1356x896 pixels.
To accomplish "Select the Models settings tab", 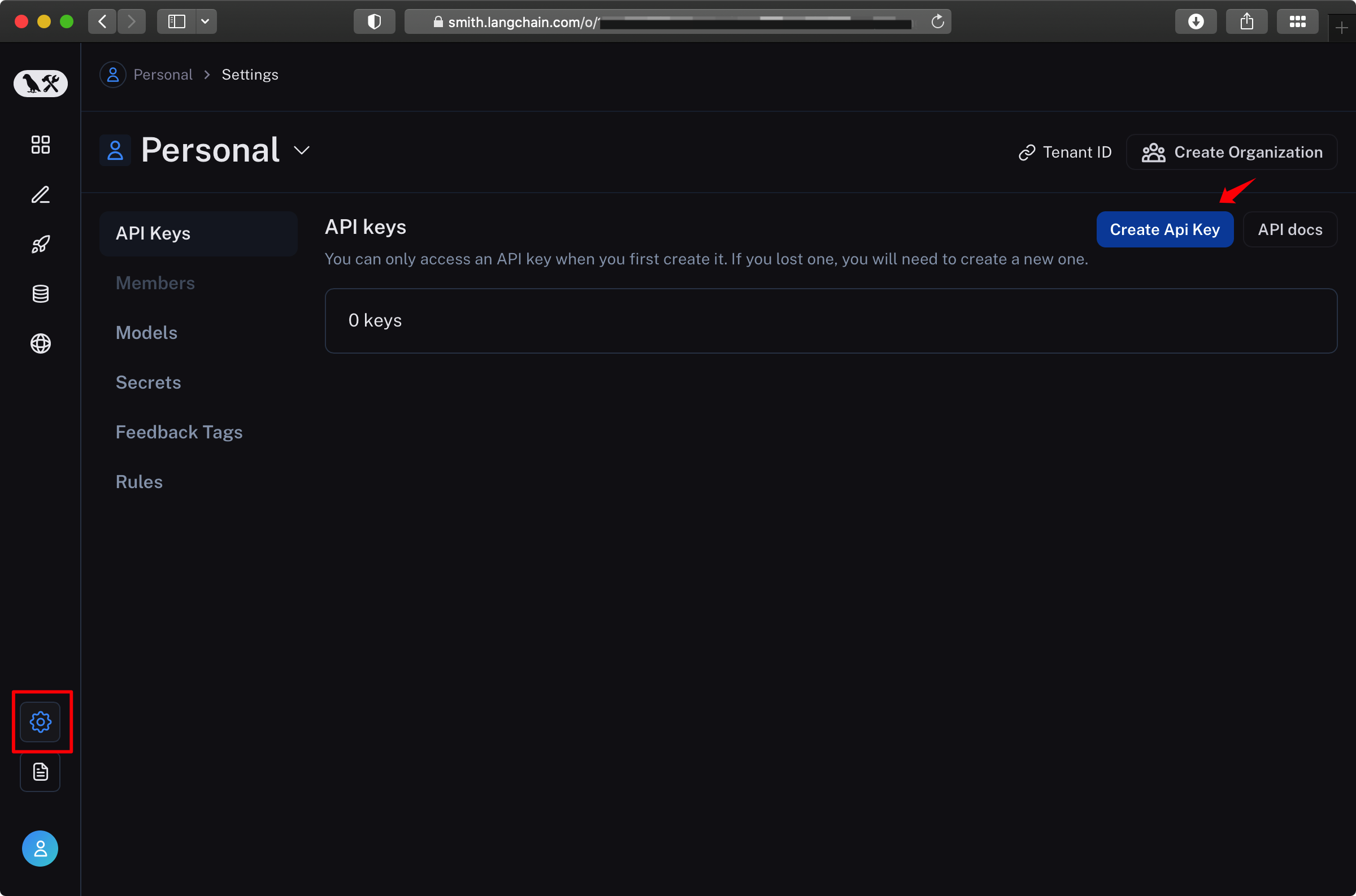I will click(146, 333).
